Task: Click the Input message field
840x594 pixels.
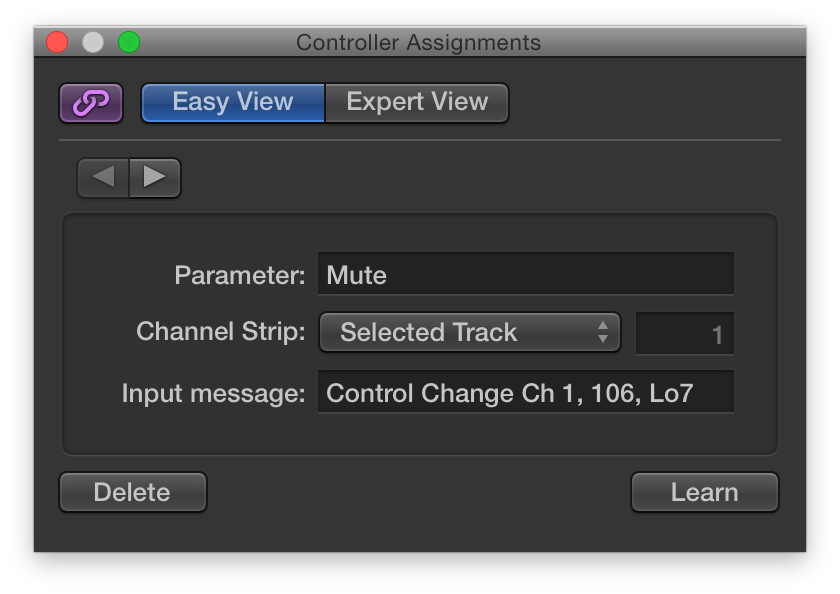Action: click(525, 391)
